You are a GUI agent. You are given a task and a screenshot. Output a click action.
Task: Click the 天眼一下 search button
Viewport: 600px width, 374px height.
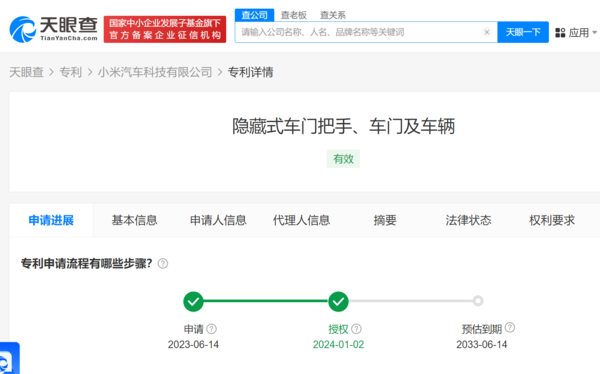523,32
